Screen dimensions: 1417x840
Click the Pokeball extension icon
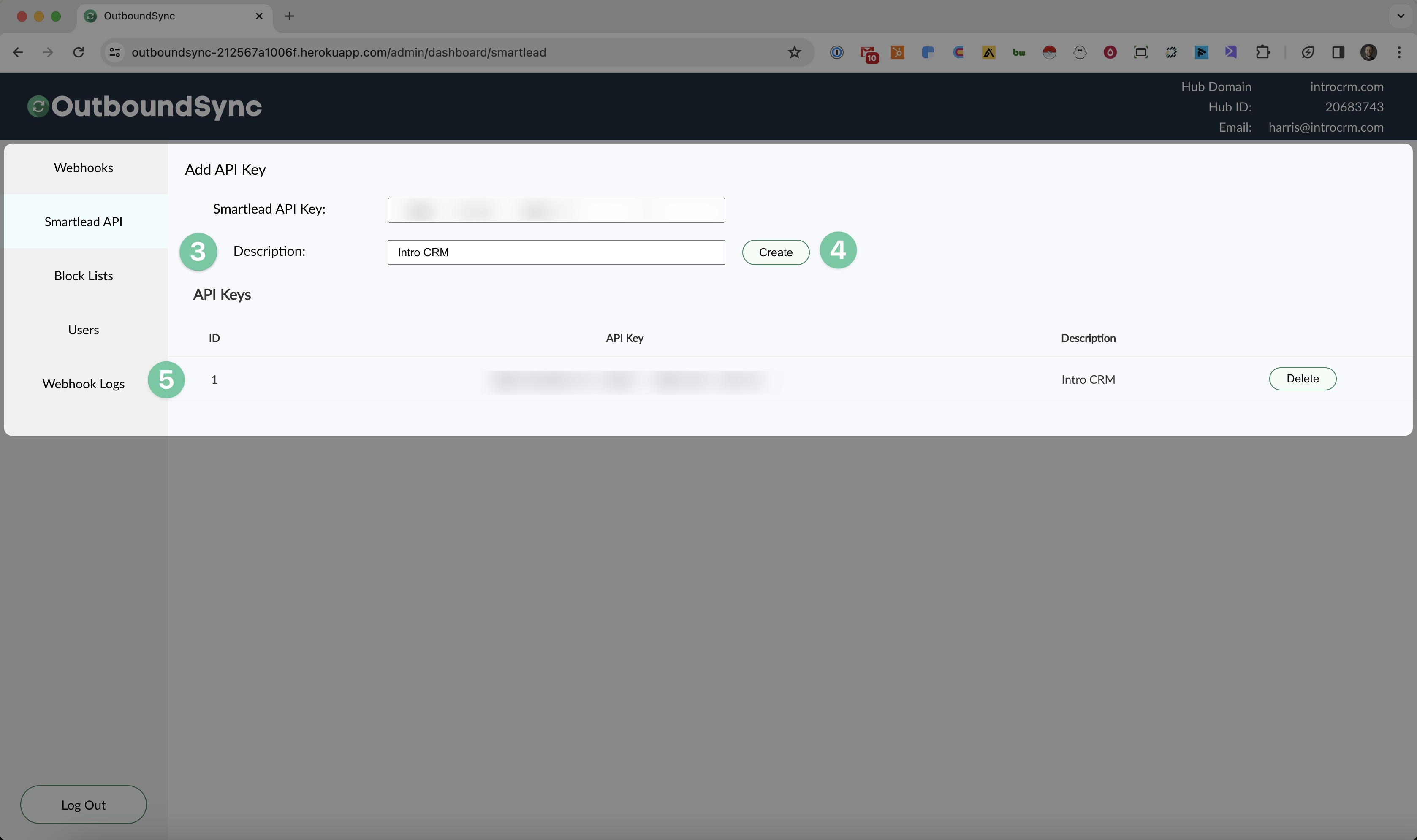[x=1050, y=52]
